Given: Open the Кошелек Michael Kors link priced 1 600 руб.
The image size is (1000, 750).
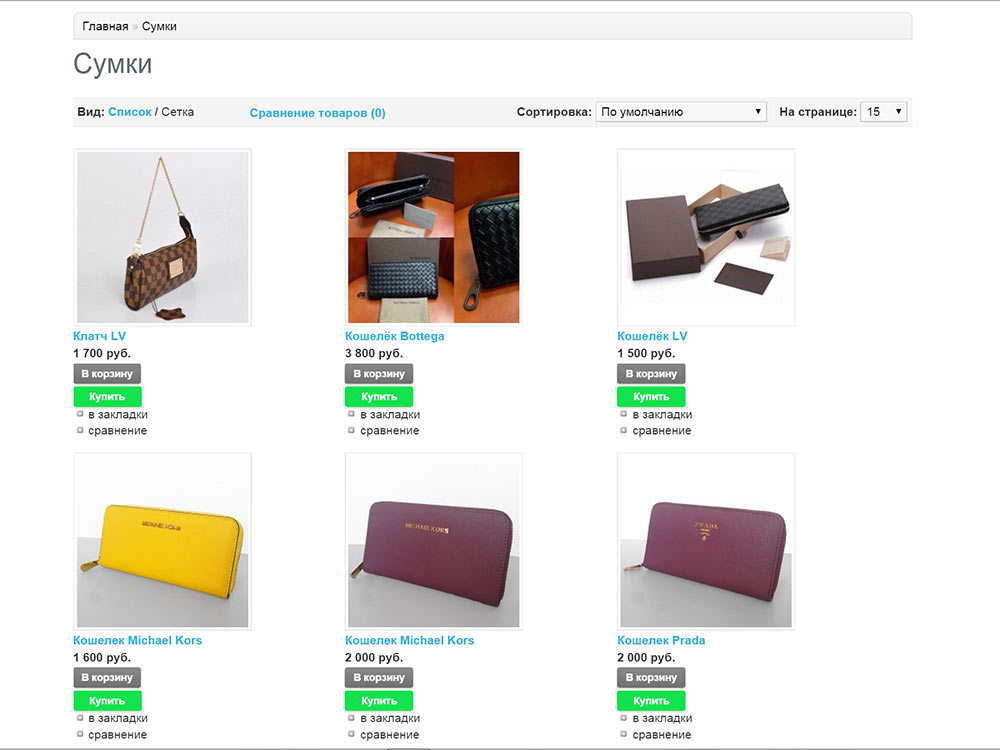Looking at the screenshot, I should click(137, 640).
